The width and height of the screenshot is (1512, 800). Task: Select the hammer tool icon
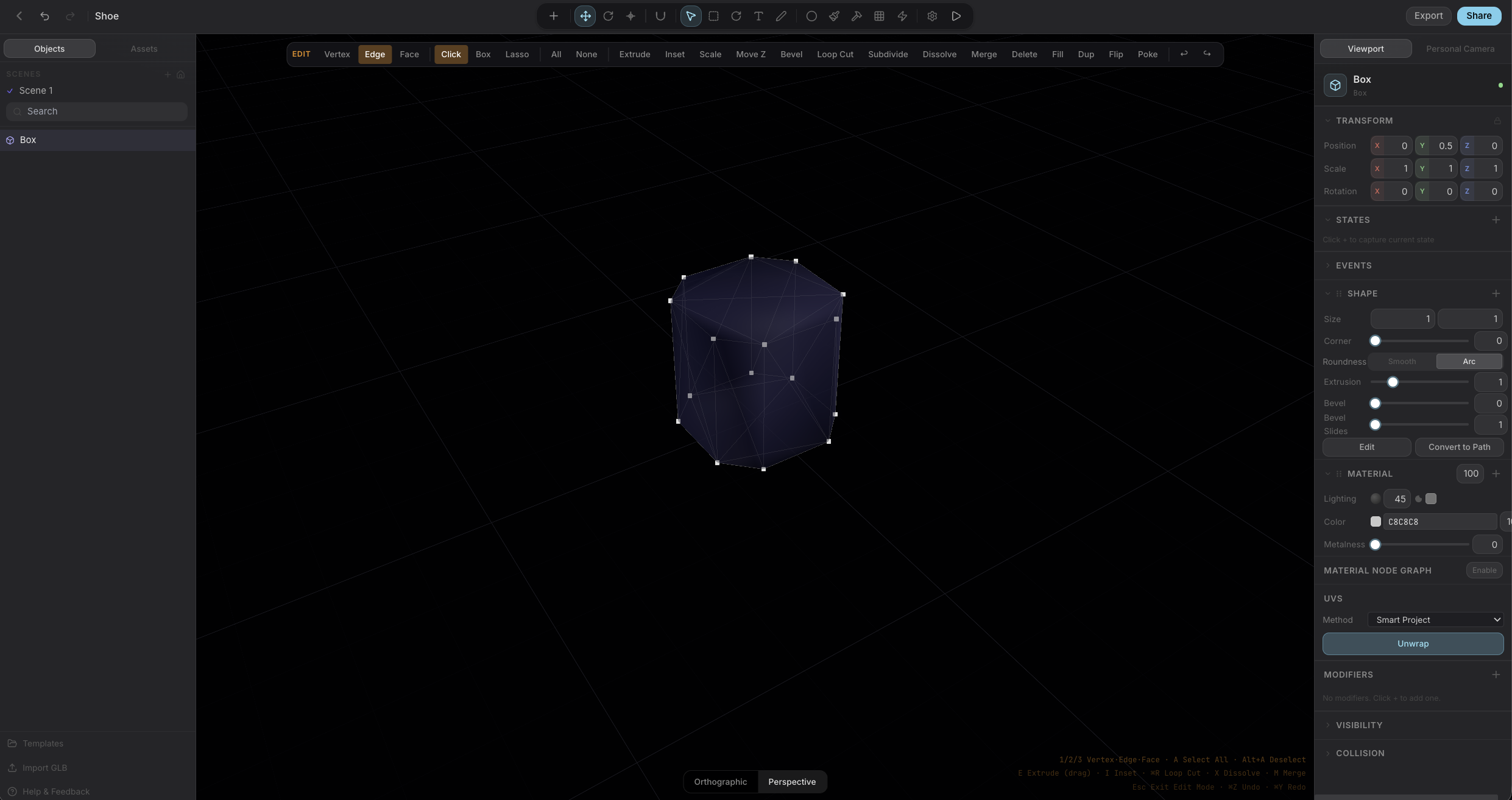tap(857, 16)
